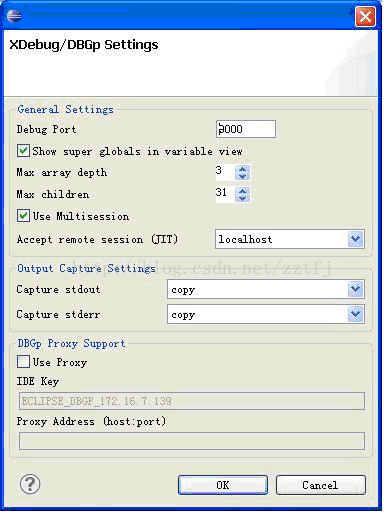
Task: Click the Max children value field
Action: [225, 194]
